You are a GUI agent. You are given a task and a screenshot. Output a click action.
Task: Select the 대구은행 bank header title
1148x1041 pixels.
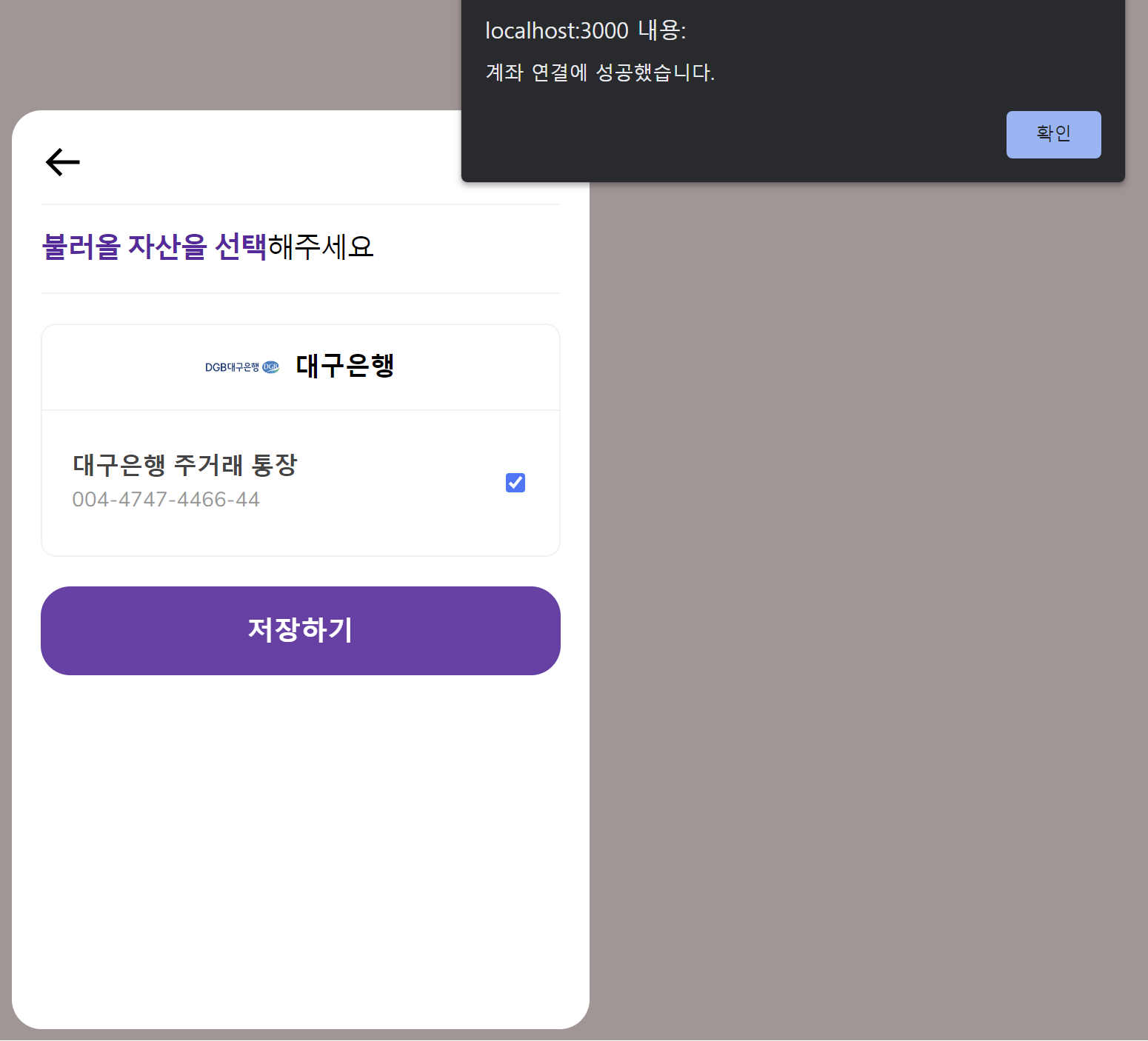click(x=345, y=366)
